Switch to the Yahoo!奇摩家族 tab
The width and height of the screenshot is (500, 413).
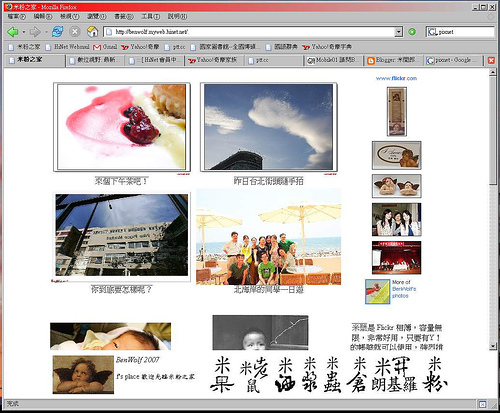(215, 60)
